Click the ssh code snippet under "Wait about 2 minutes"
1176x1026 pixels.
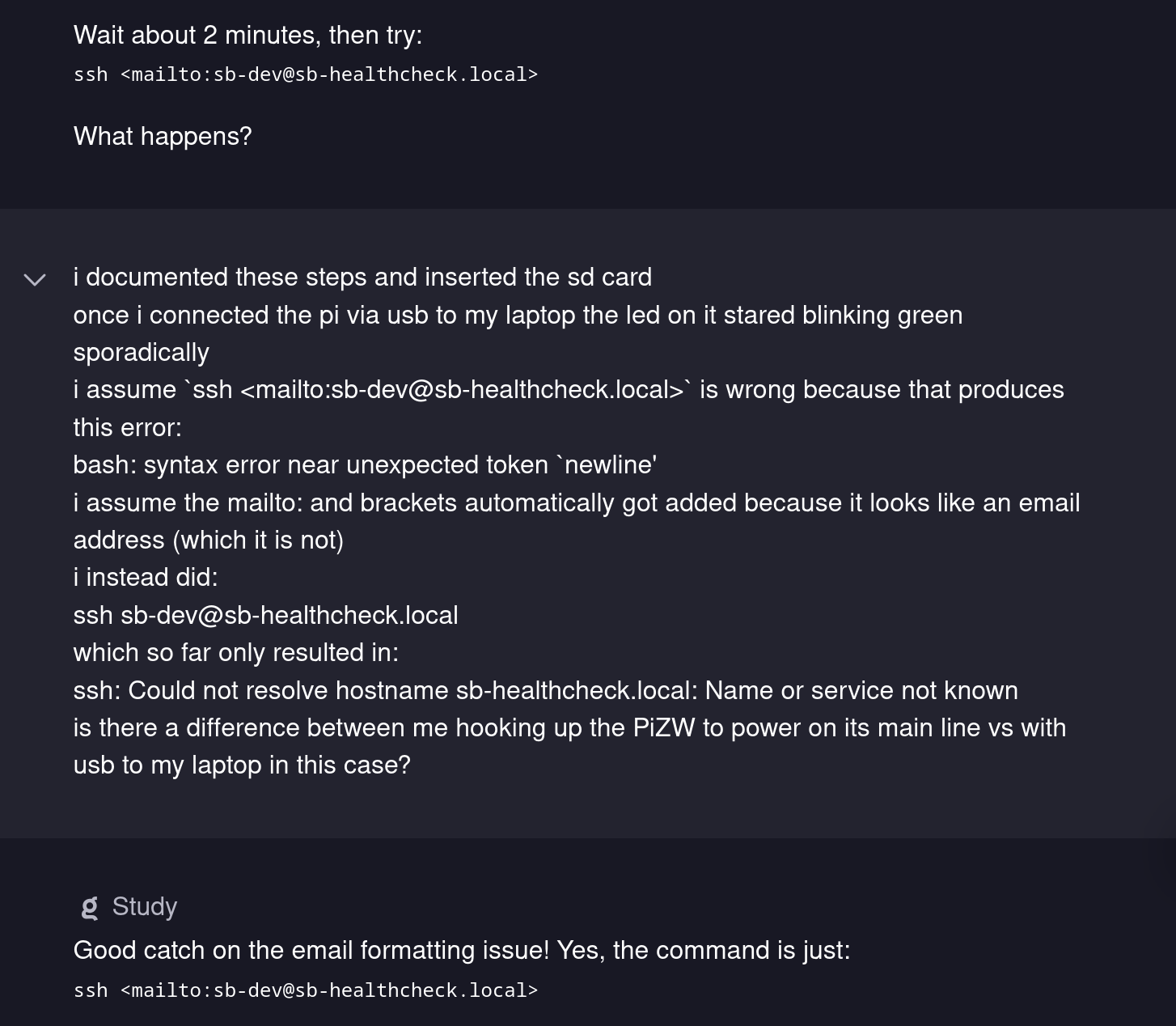point(305,74)
